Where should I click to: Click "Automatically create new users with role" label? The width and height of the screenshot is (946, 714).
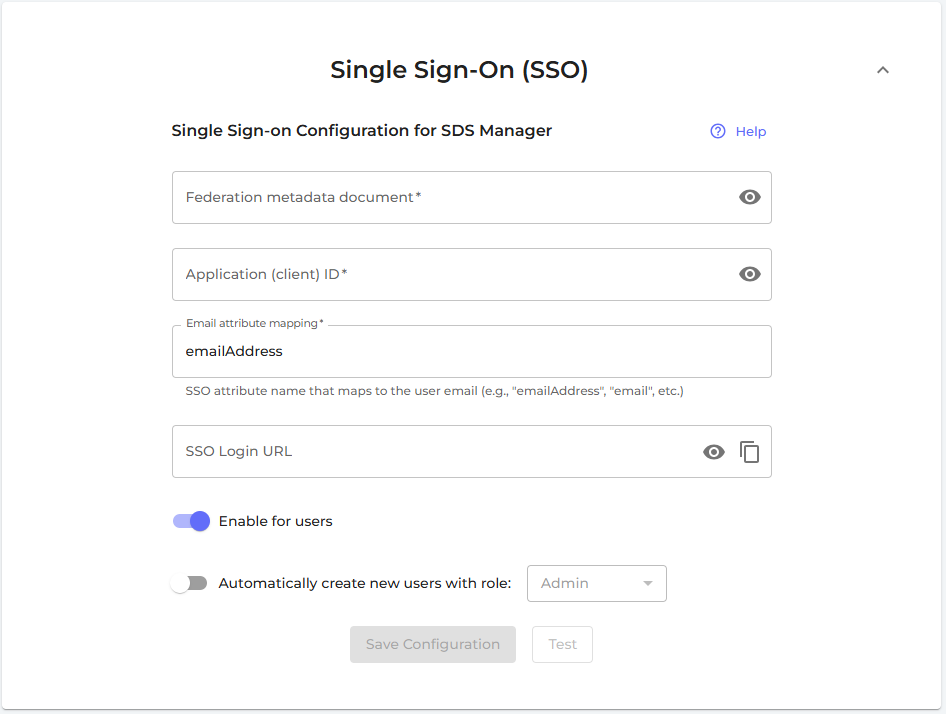(365, 583)
